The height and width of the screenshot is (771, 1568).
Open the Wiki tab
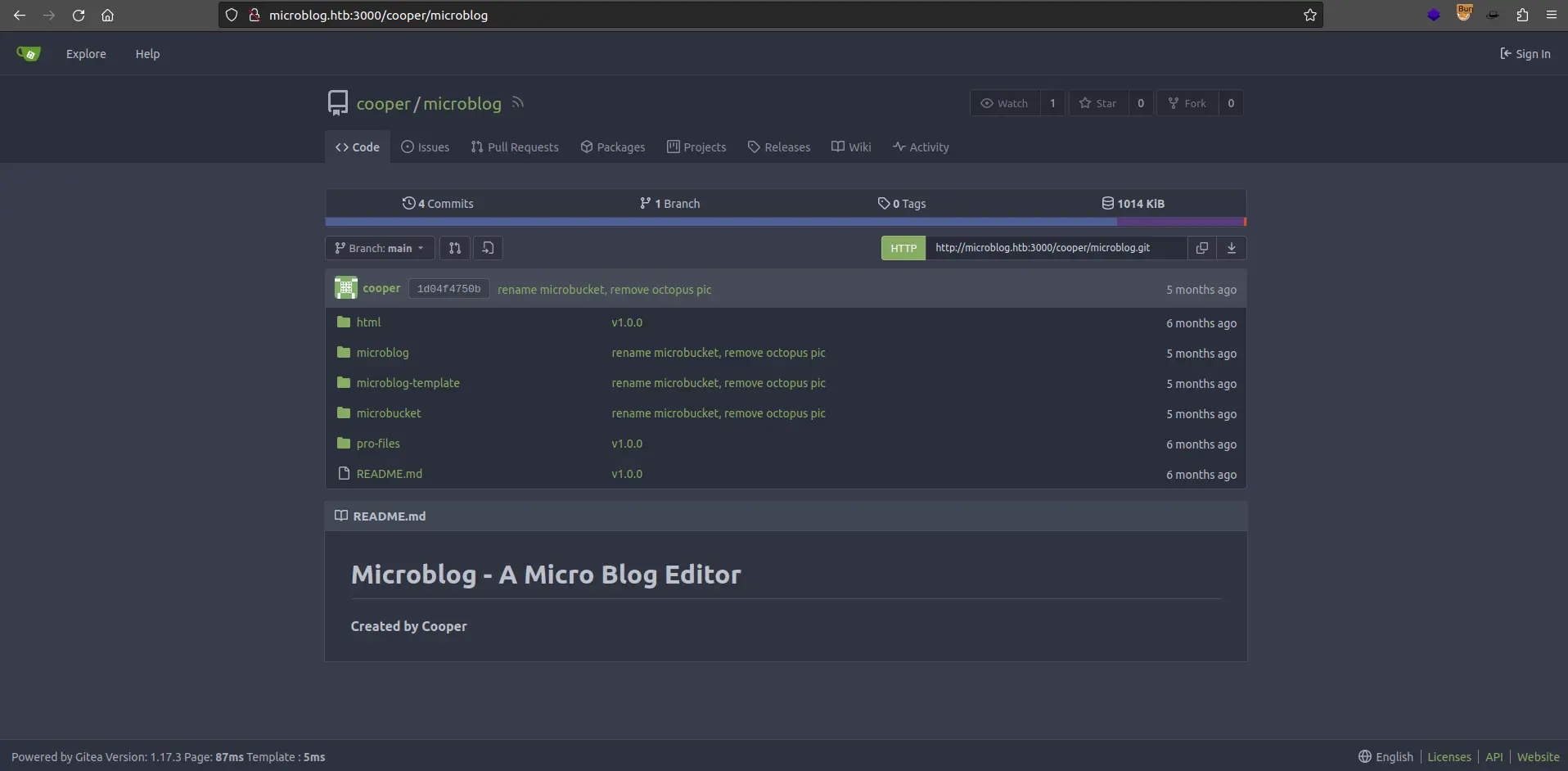851,147
